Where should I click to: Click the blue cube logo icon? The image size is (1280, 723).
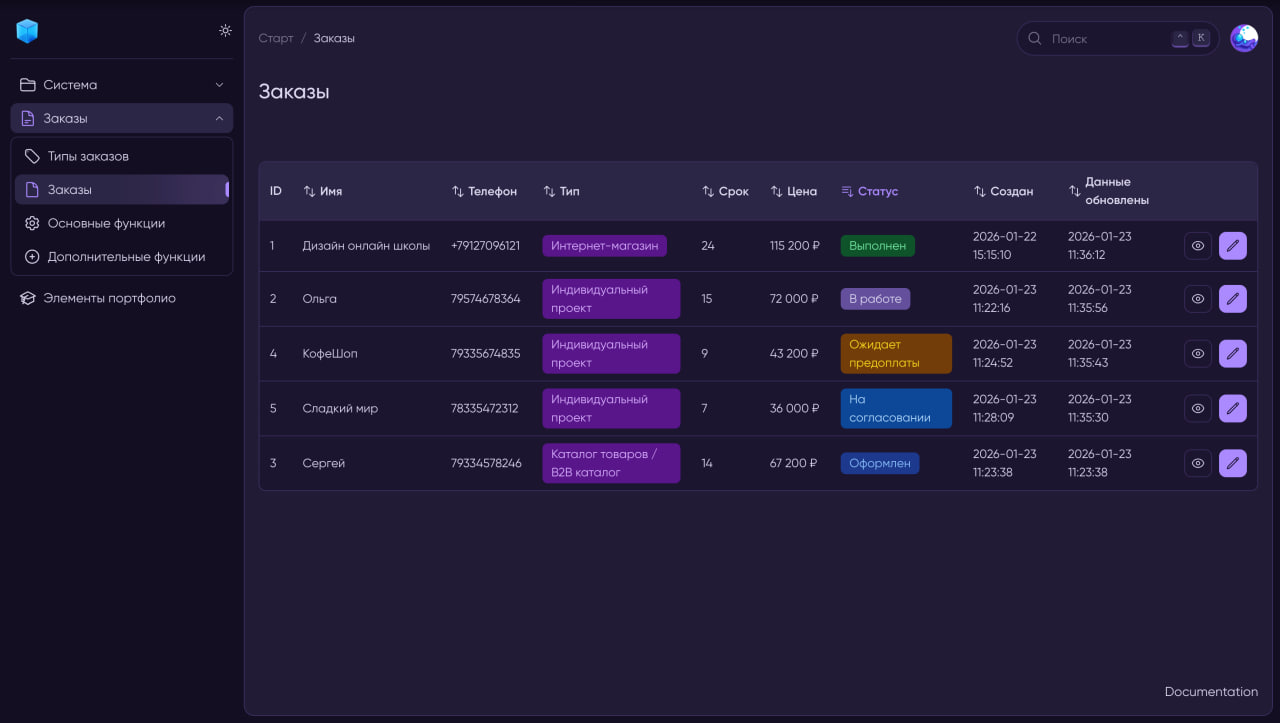(x=27, y=31)
